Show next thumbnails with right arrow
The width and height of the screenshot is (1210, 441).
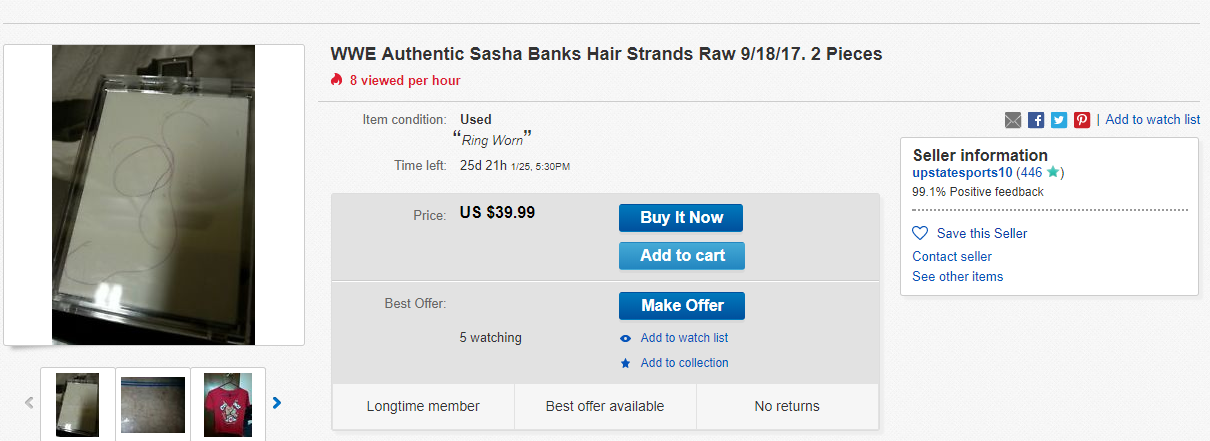[x=277, y=403]
